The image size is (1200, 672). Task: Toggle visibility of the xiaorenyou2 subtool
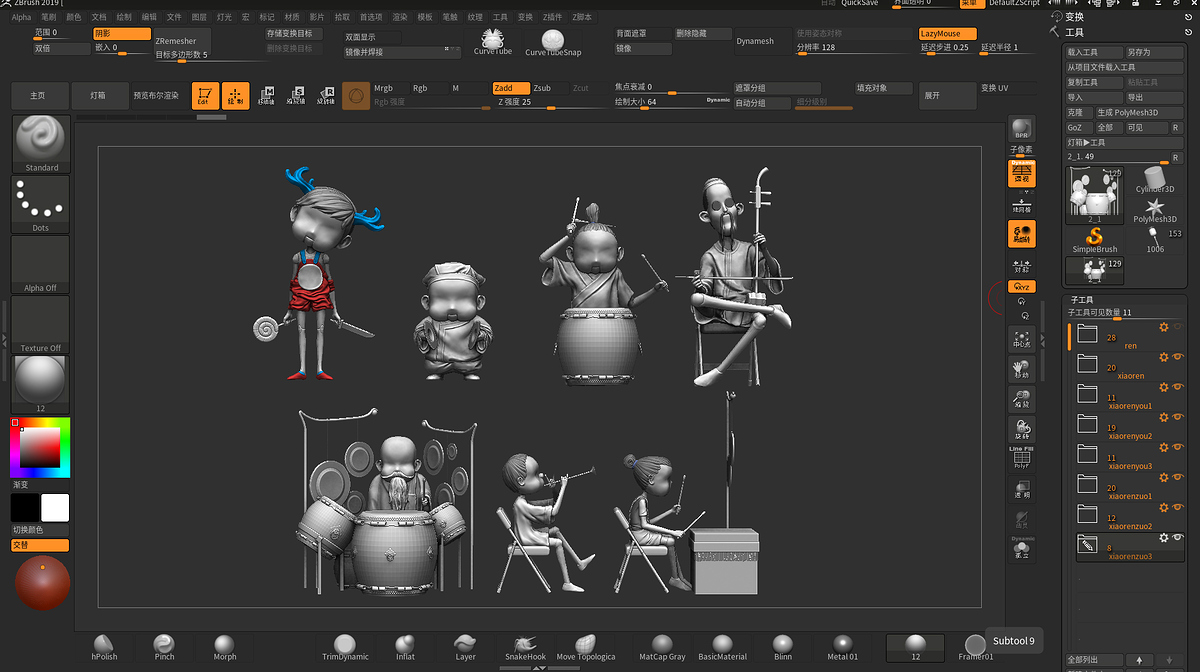coord(1178,418)
